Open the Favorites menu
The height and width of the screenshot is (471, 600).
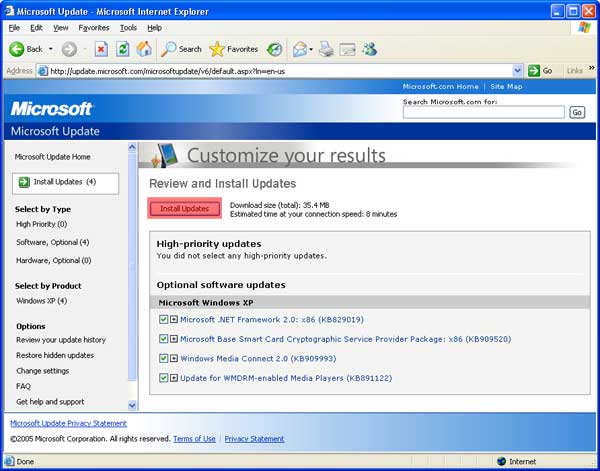94,28
